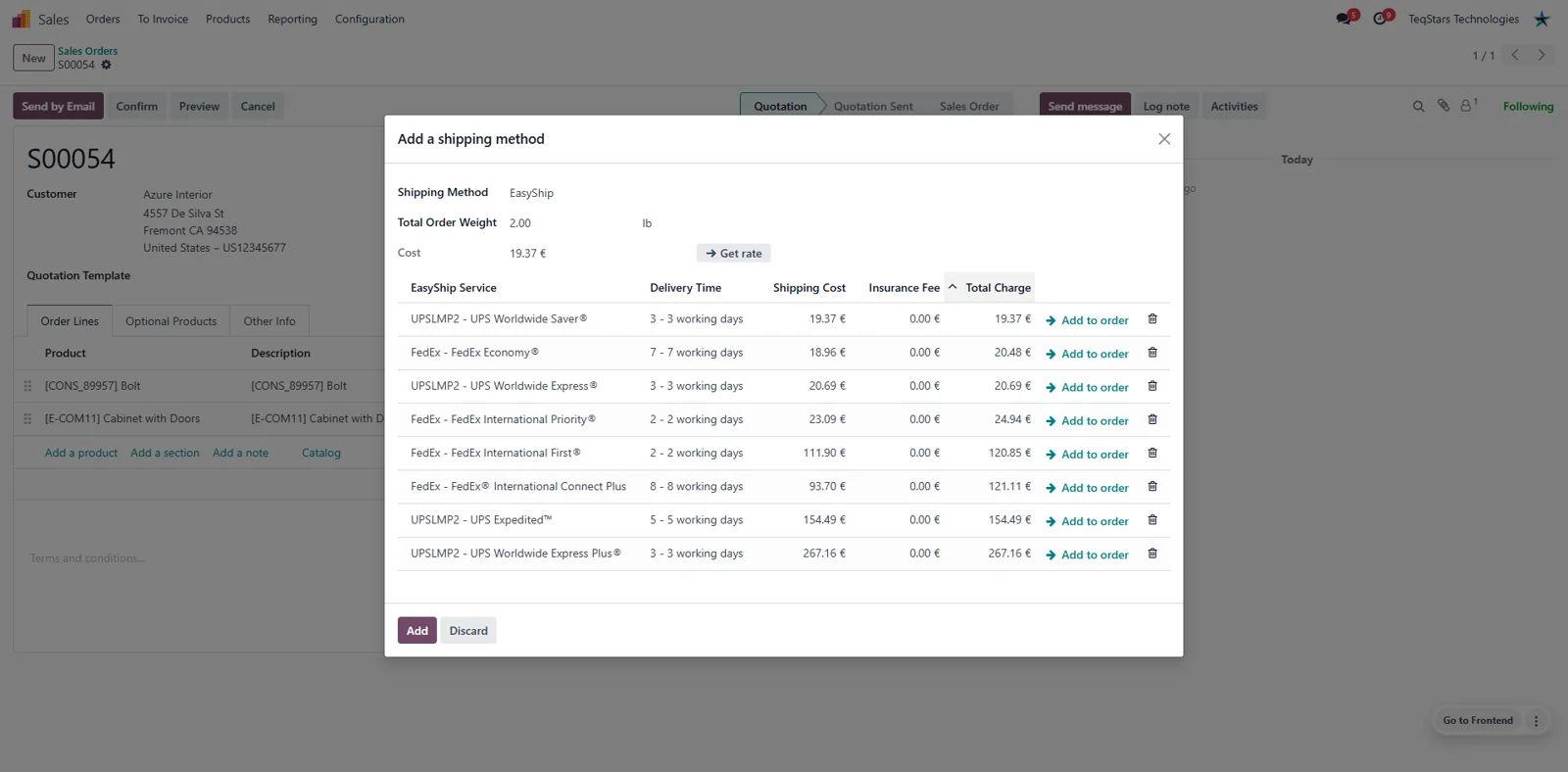Click the Add a product link
Viewport: 1568px width, 772px height.
(x=81, y=453)
